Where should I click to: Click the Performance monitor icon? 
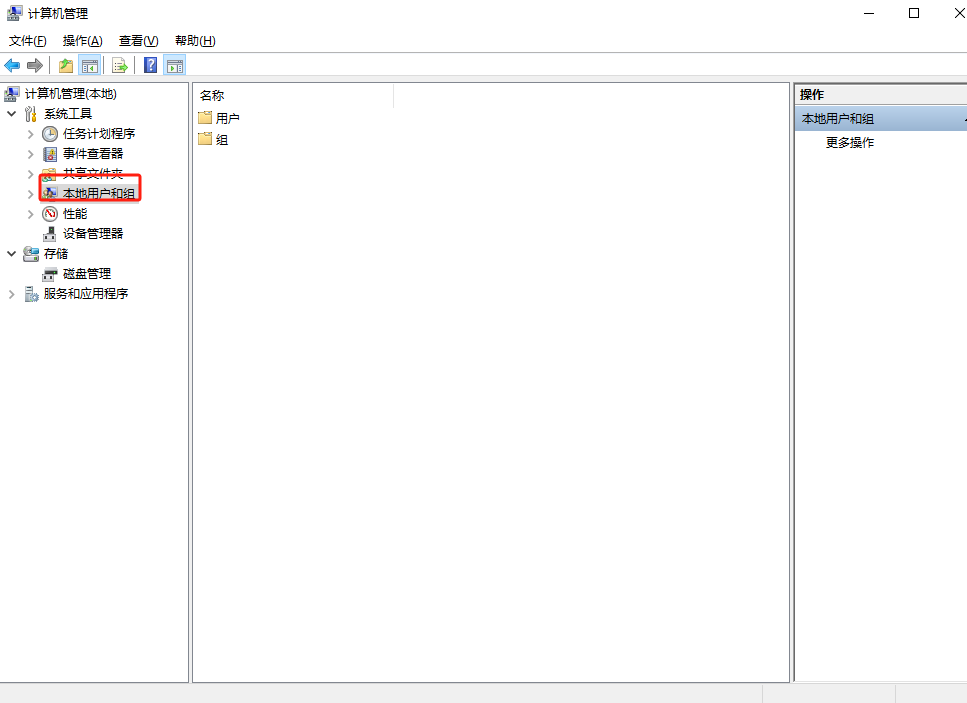pyautogui.click(x=50, y=214)
